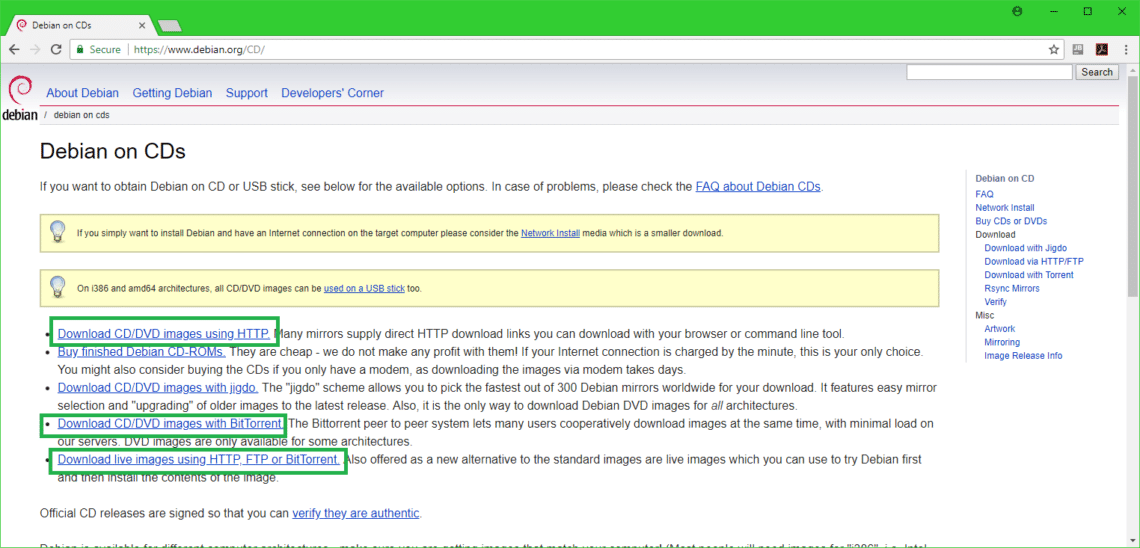Open Download CD/DVD images with BitTorrent
The width and height of the screenshot is (1140, 548).
pos(171,423)
